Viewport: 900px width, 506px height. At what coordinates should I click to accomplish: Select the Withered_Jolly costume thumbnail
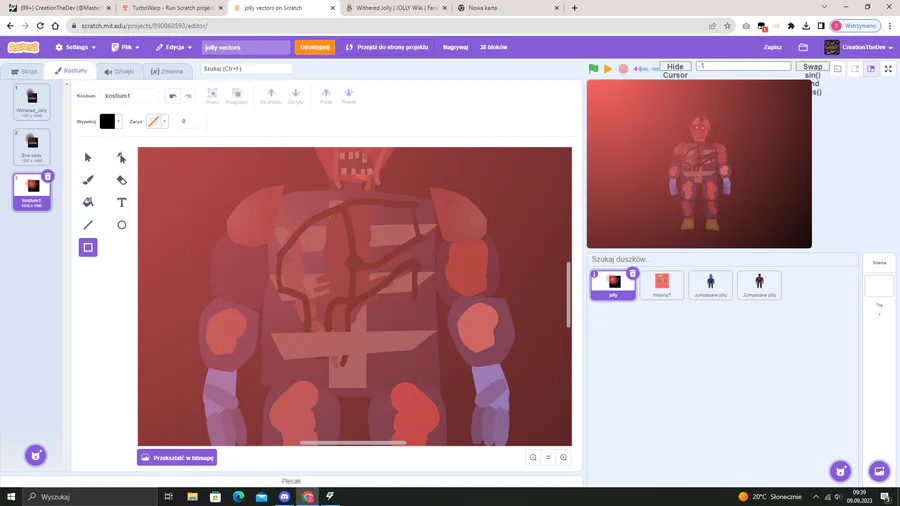click(32, 102)
